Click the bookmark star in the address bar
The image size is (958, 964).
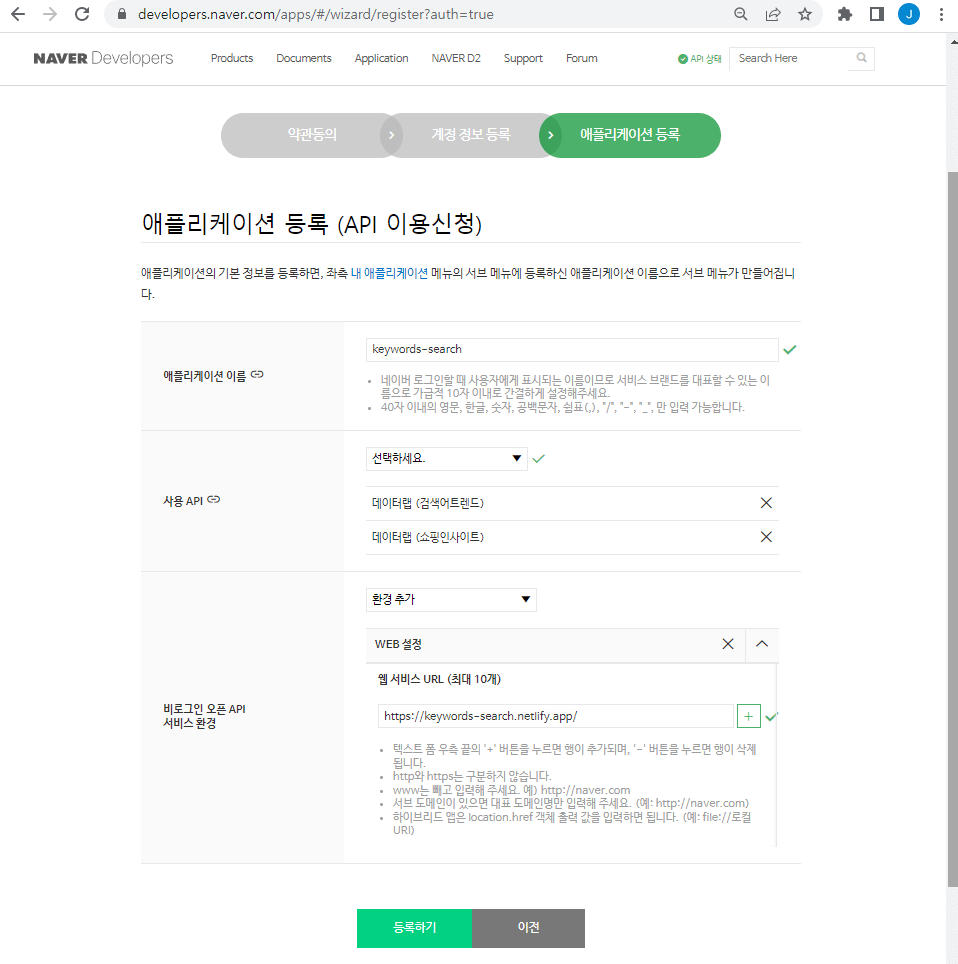[805, 14]
